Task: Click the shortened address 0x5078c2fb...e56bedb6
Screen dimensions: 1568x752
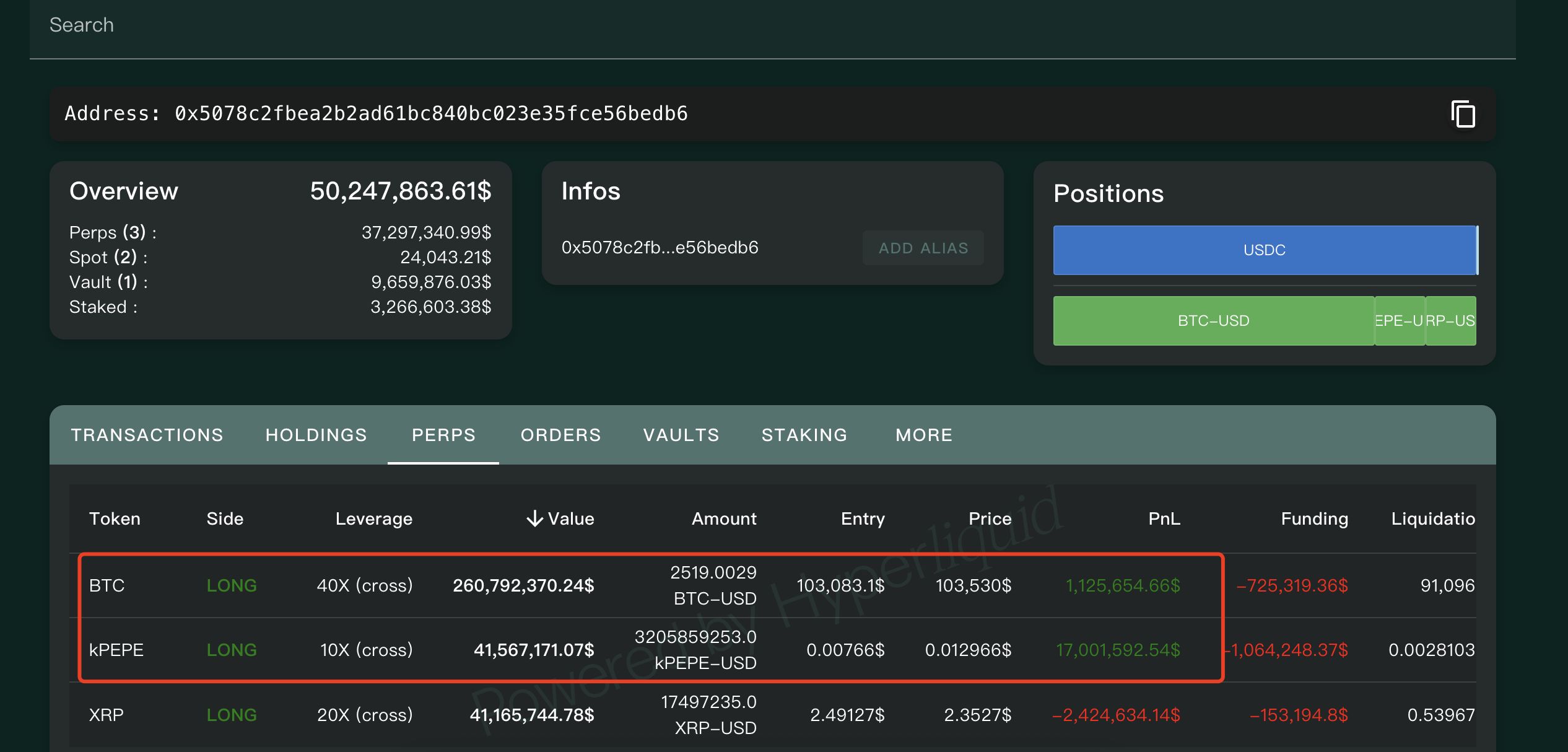Action: pyautogui.click(x=660, y=248)
